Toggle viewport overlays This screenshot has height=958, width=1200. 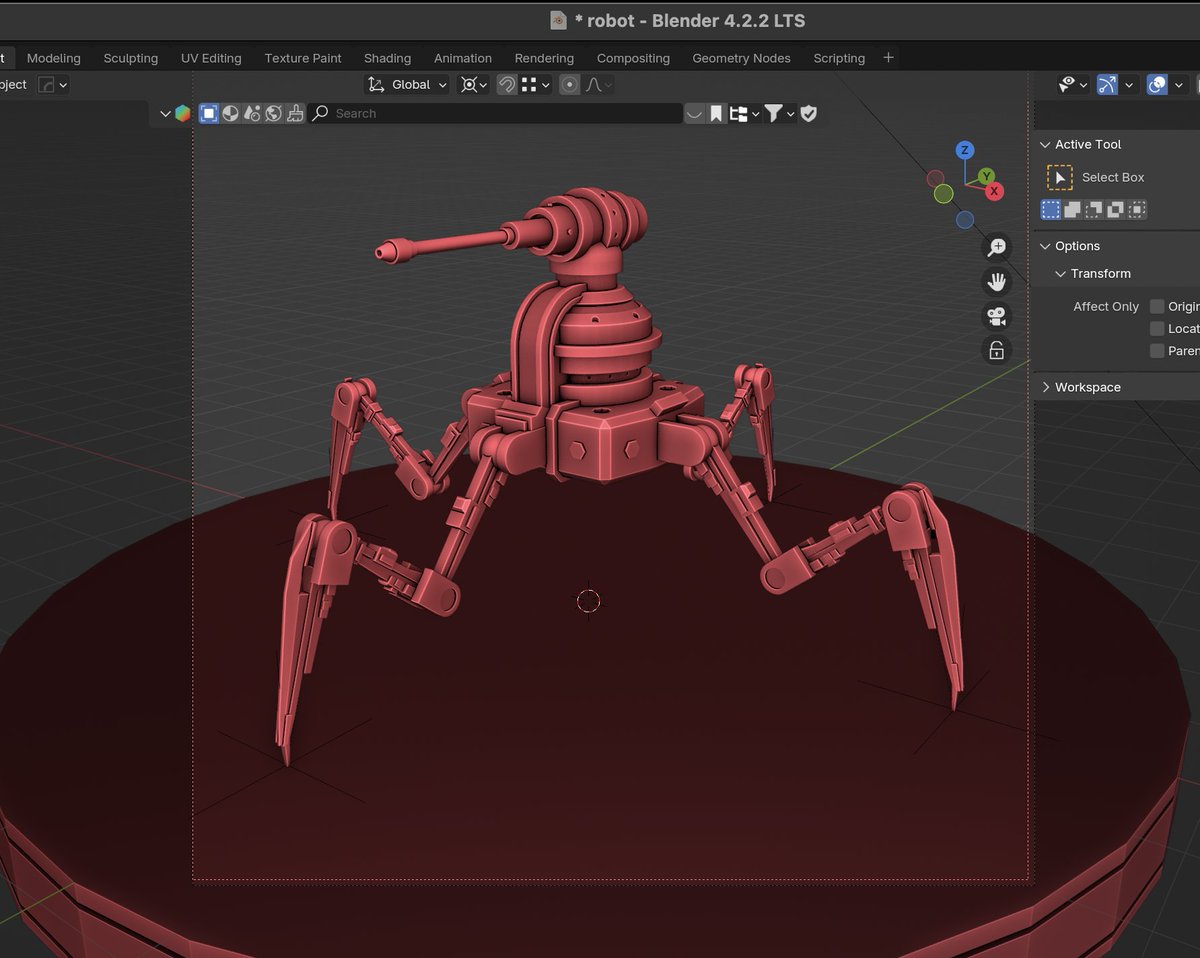[x=1157, y=85]
